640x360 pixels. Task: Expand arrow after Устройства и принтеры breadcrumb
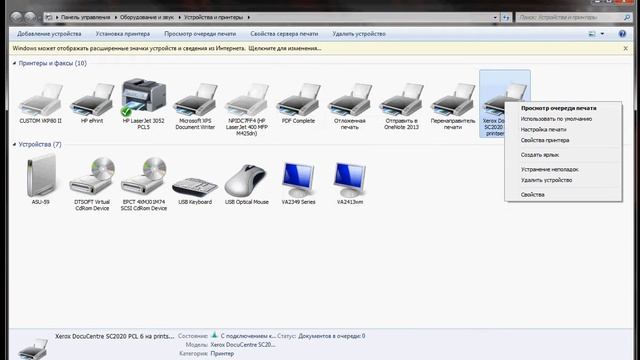[249, 18]
